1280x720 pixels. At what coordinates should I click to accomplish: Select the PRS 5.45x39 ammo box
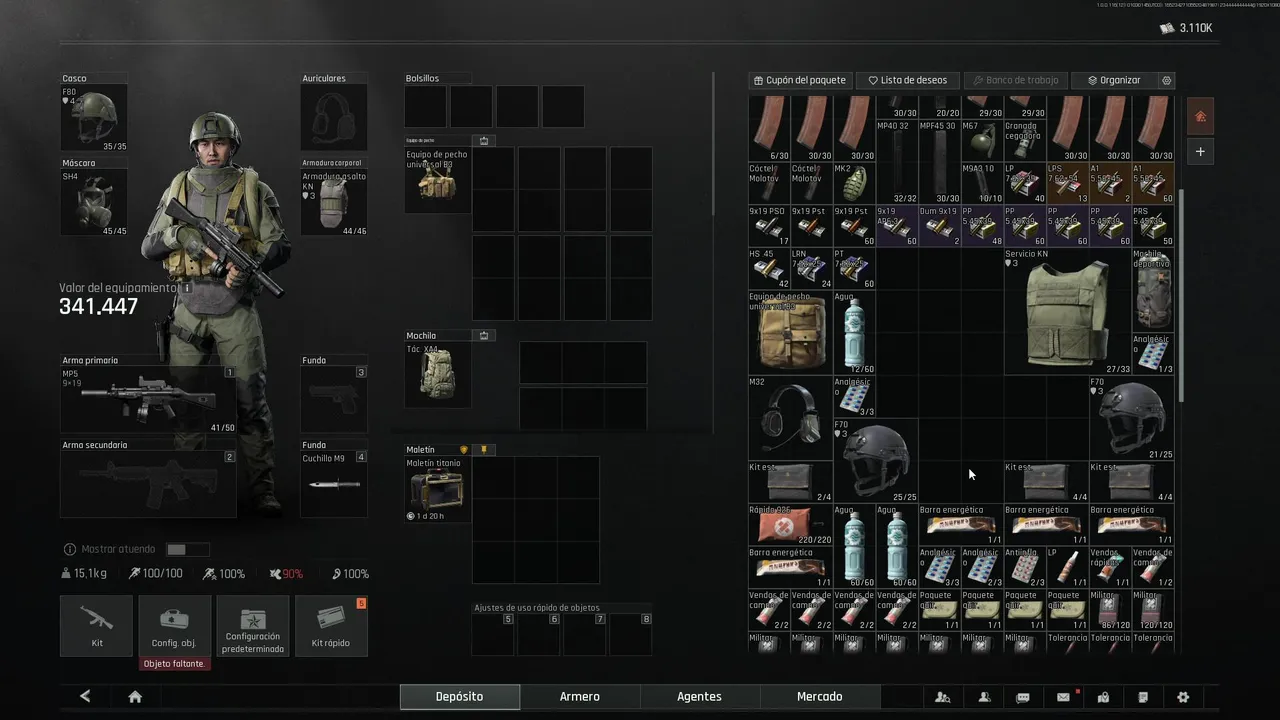(1153, 226)
